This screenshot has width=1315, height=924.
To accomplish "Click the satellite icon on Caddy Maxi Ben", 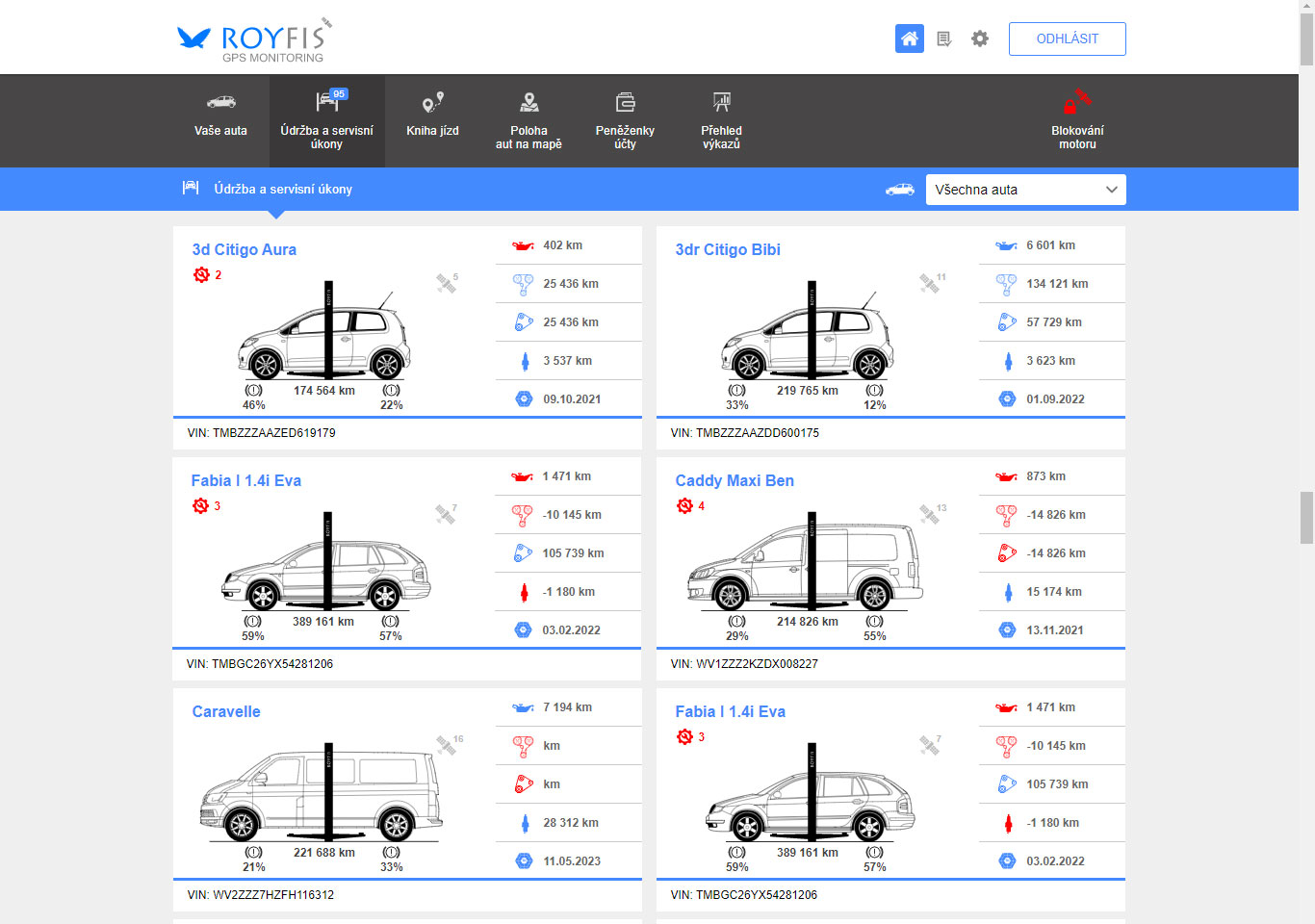I will (931, 514).
